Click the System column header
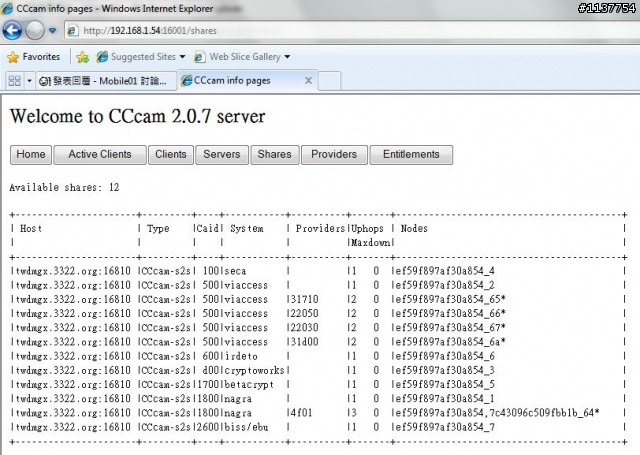Viewport: 640px width, 455px height. pos(247,229)
